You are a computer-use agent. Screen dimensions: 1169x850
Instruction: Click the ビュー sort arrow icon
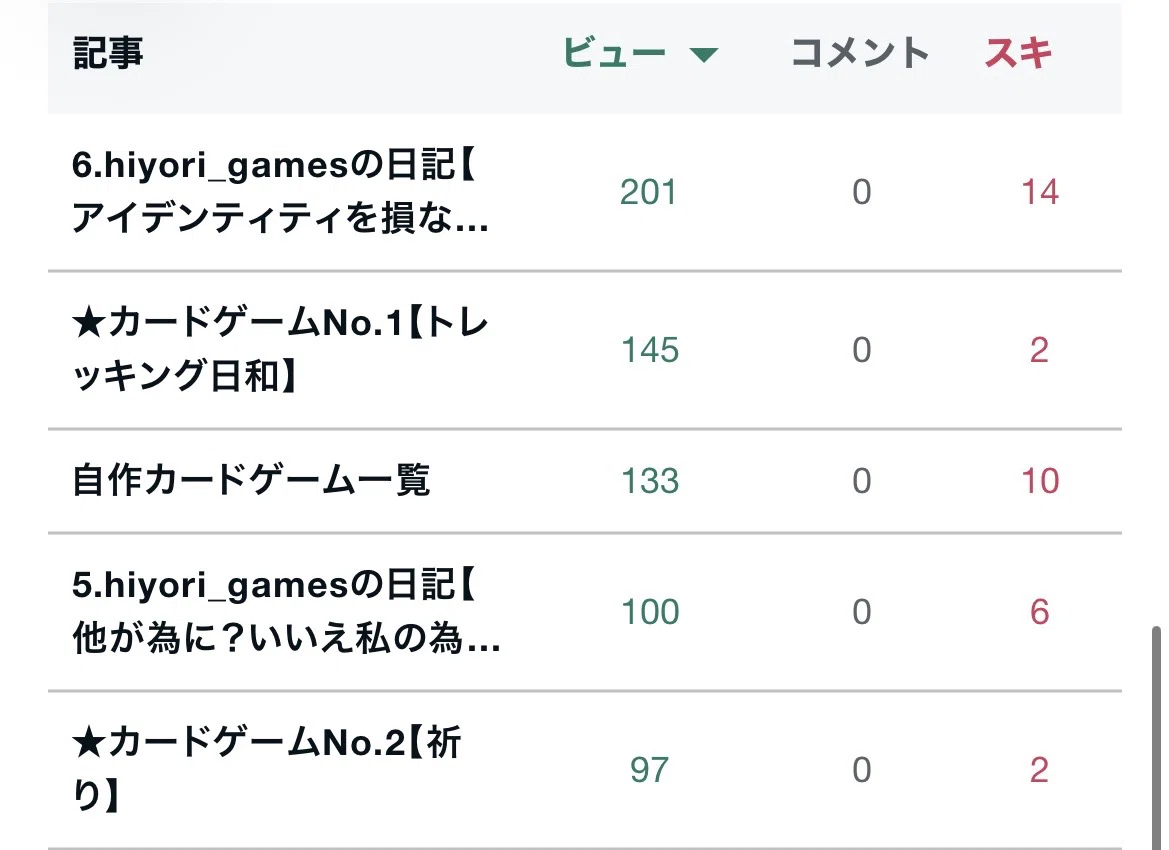[703, 54]
